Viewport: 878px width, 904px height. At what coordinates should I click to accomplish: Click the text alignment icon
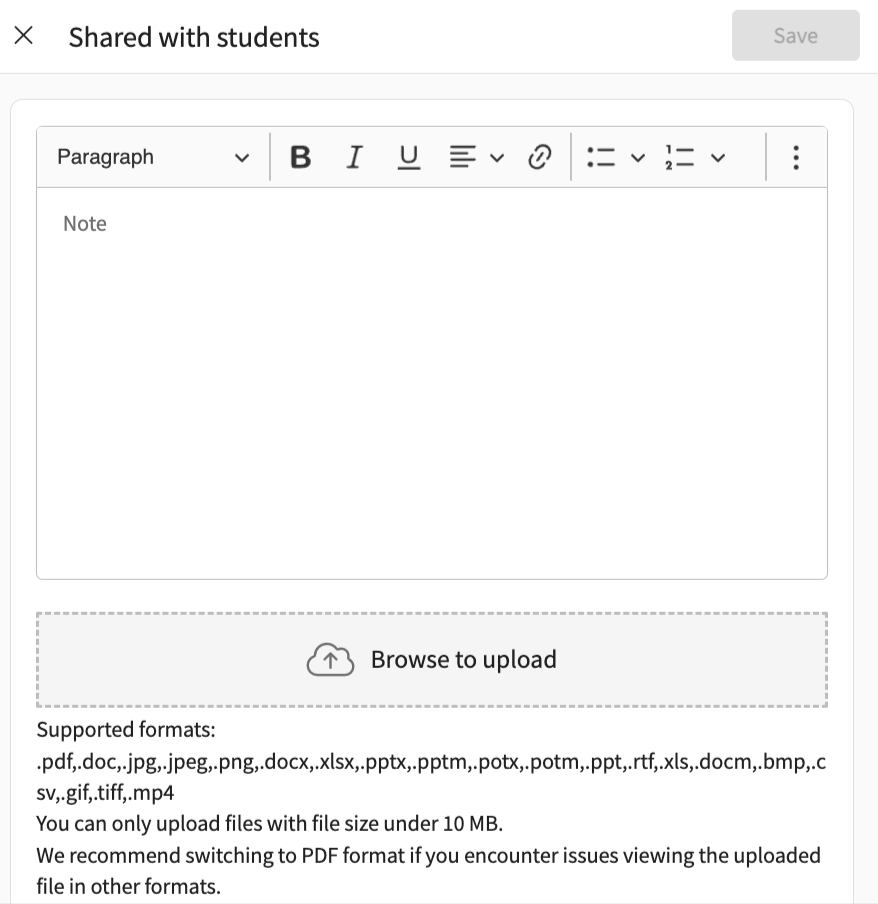click(x=462, y=157)
